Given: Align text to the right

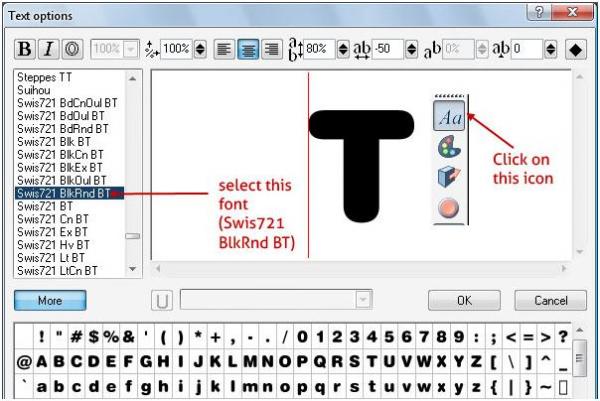Looking at the screenshot, I should [x=272, y=49].
